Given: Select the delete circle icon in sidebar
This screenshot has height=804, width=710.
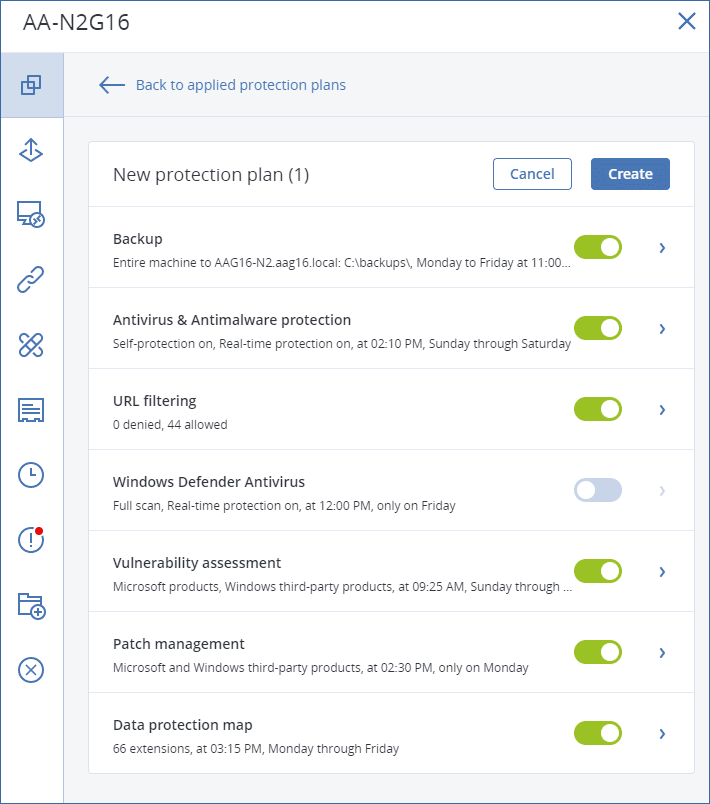Looking at the screenshot, I should click(31, 670).
